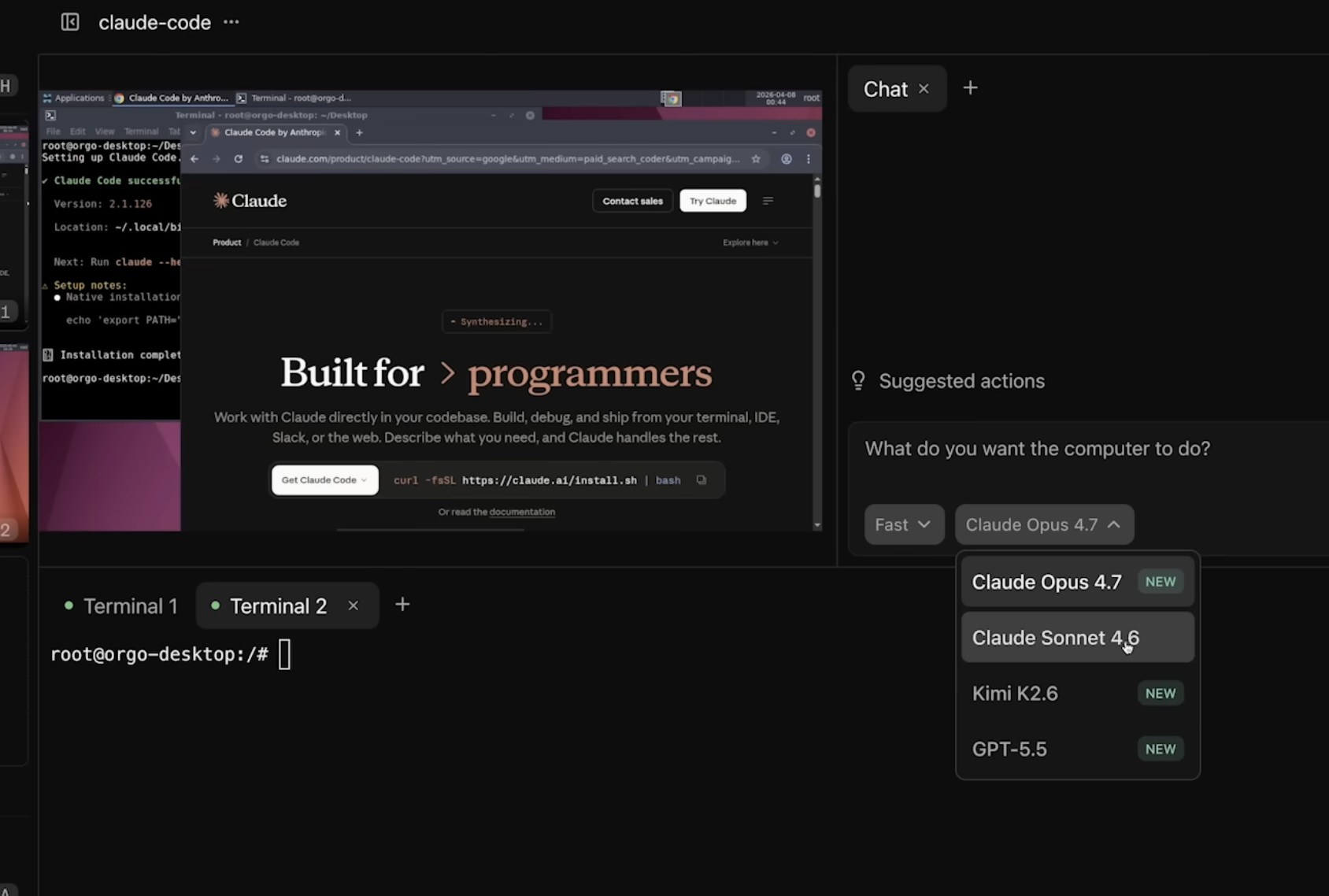Select Claude Opus 4.7 from model list
Viewport: 1329px width, 896px height.
pos(1077,582)
